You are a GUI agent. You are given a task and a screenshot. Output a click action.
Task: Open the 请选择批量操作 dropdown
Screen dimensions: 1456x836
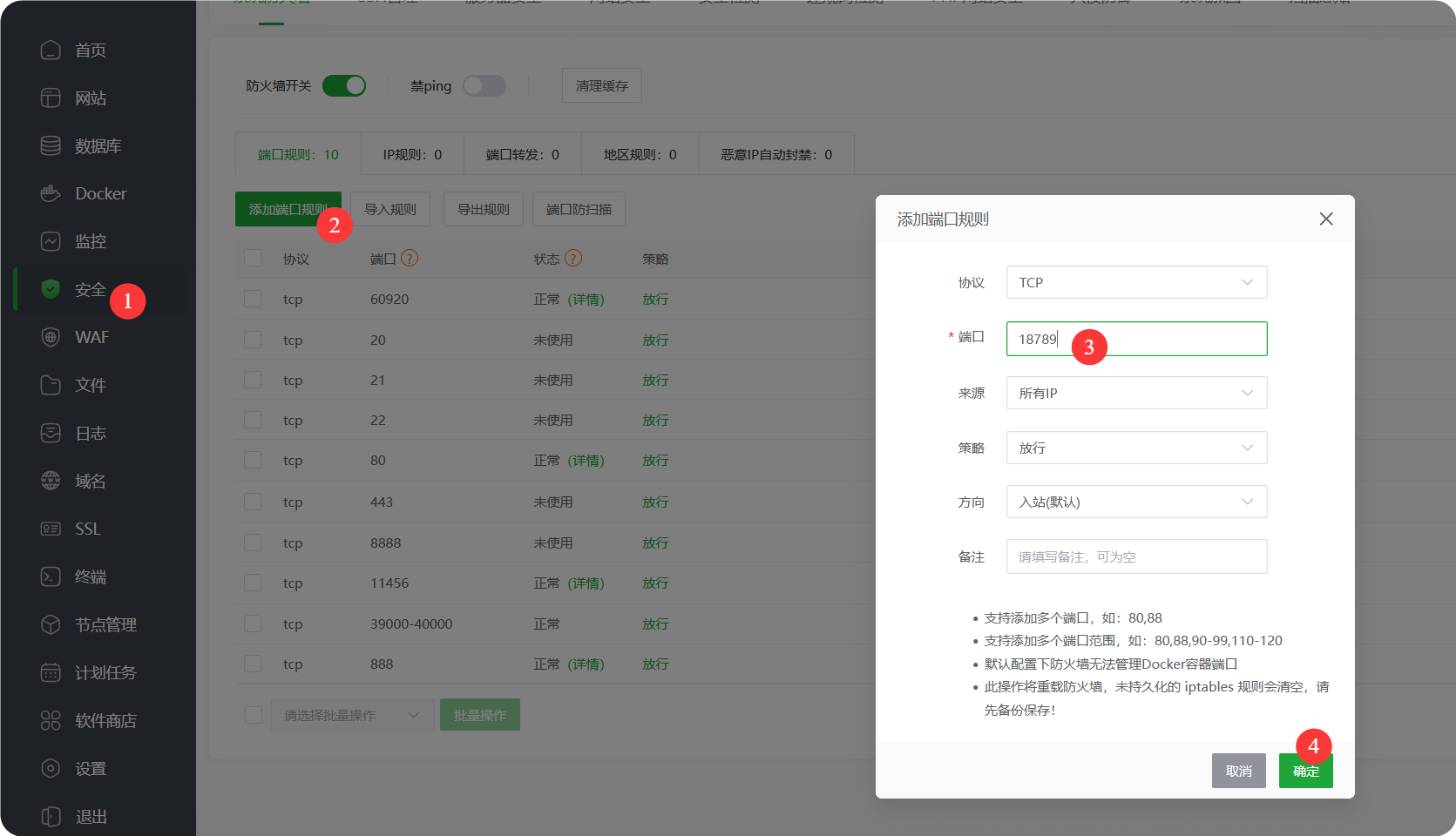(x=352, y=715)
